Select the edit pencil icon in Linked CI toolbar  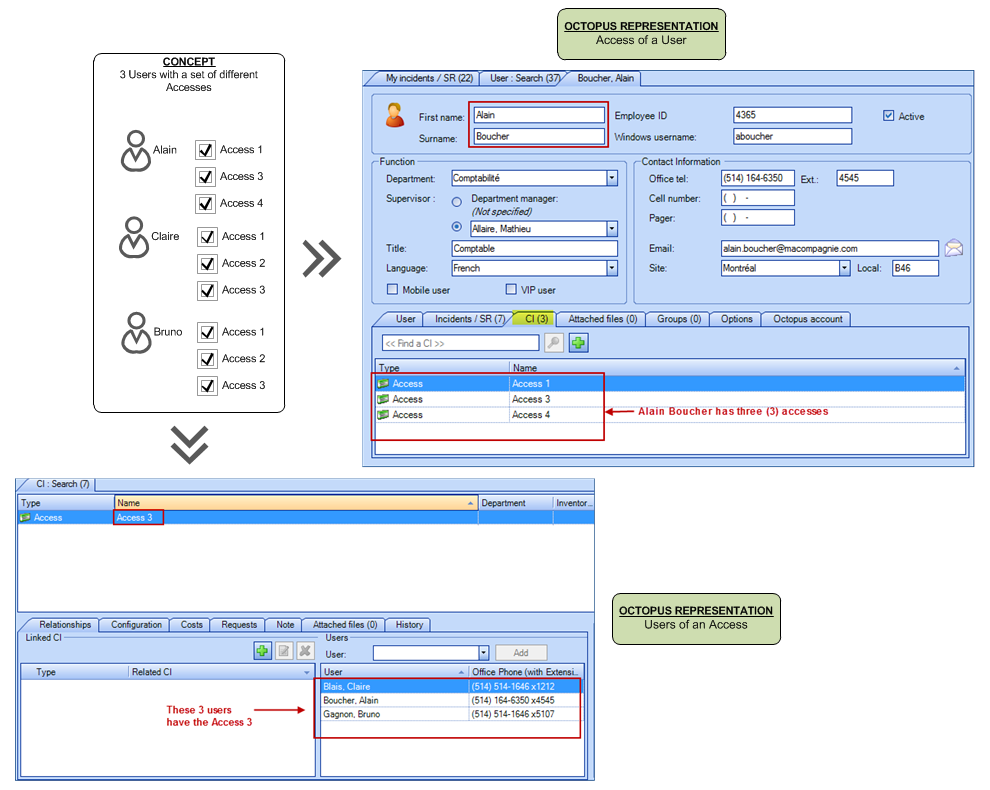pos(283,650)
